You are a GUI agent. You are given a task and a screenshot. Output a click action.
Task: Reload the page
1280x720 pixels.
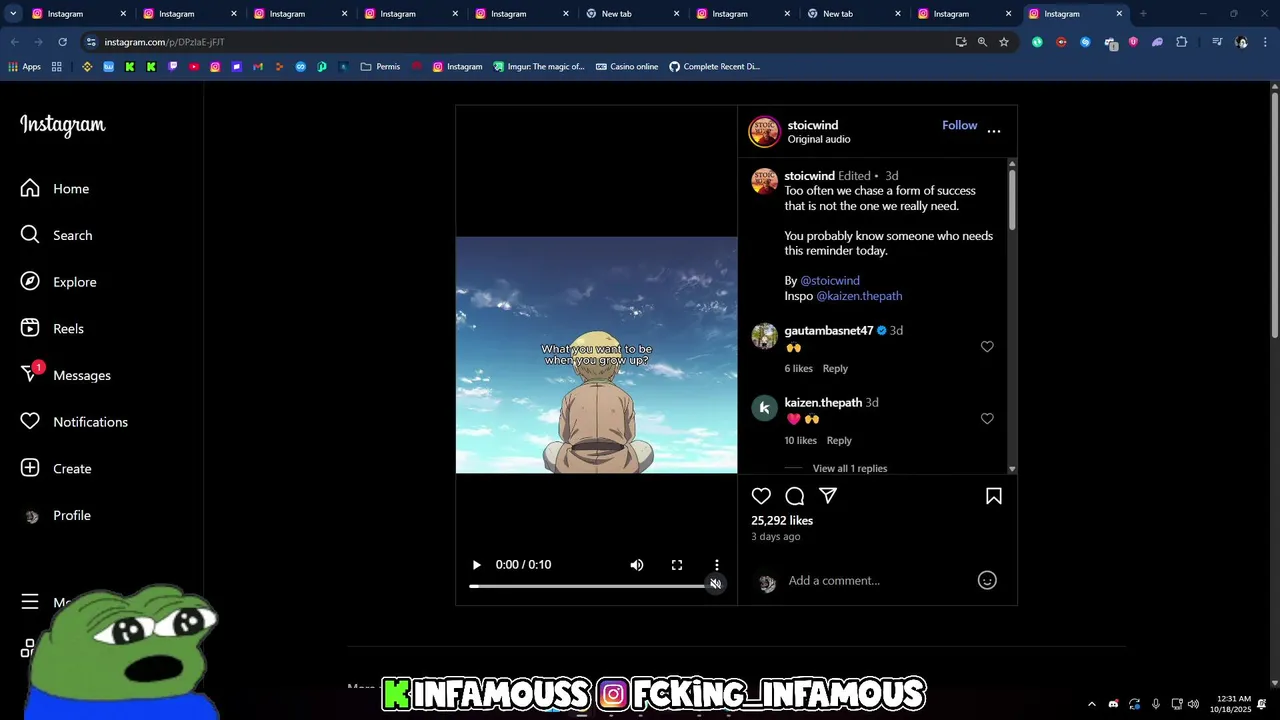(62, 42)
